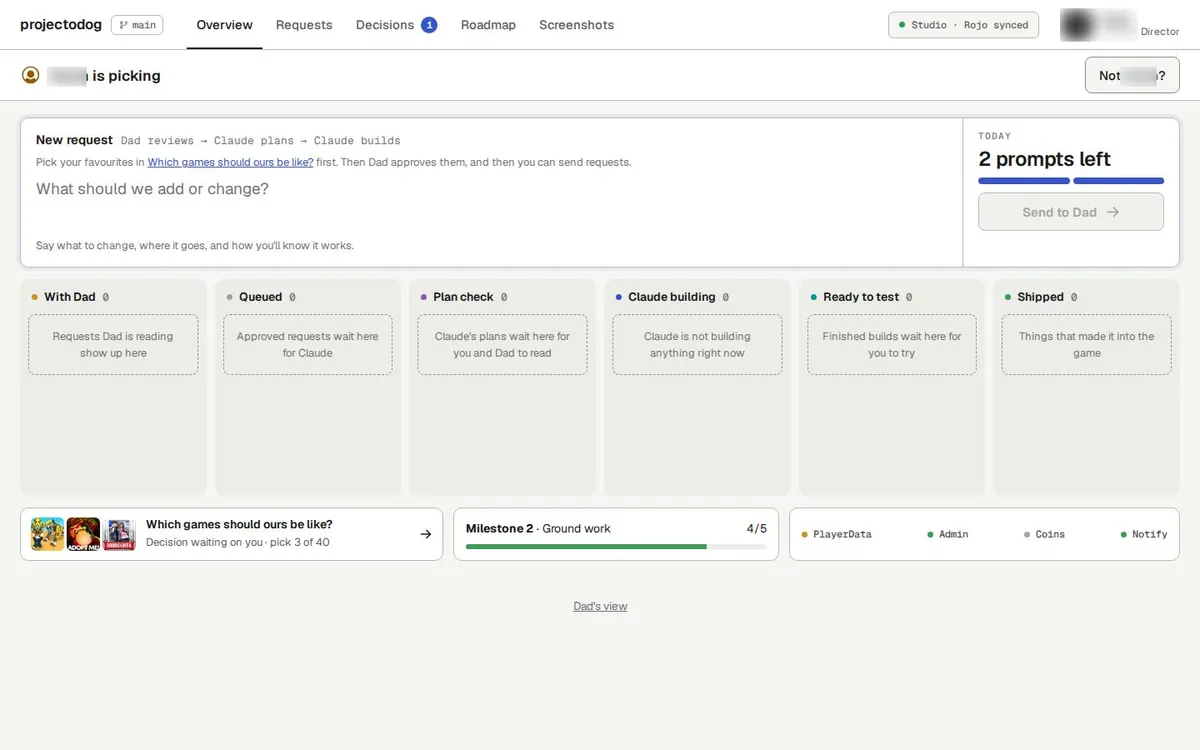Select the Queued column header
The image size is (1200, 750).
pyautogui.click(x=260, y=297)
